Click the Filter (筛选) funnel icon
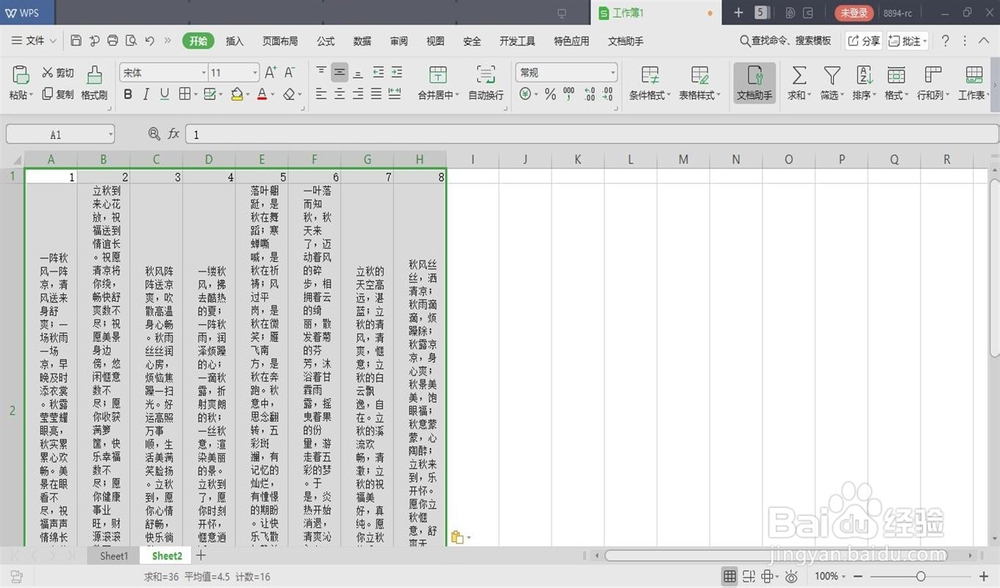Viewport: 1000px width, 588px height. pos(832,75)
